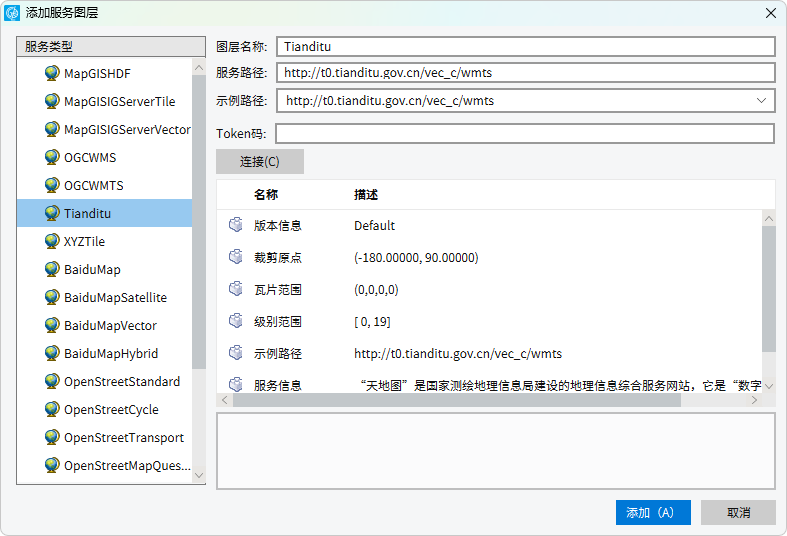Click the 版本信息 row icon

pyautogui.click(x=236, y=225)
